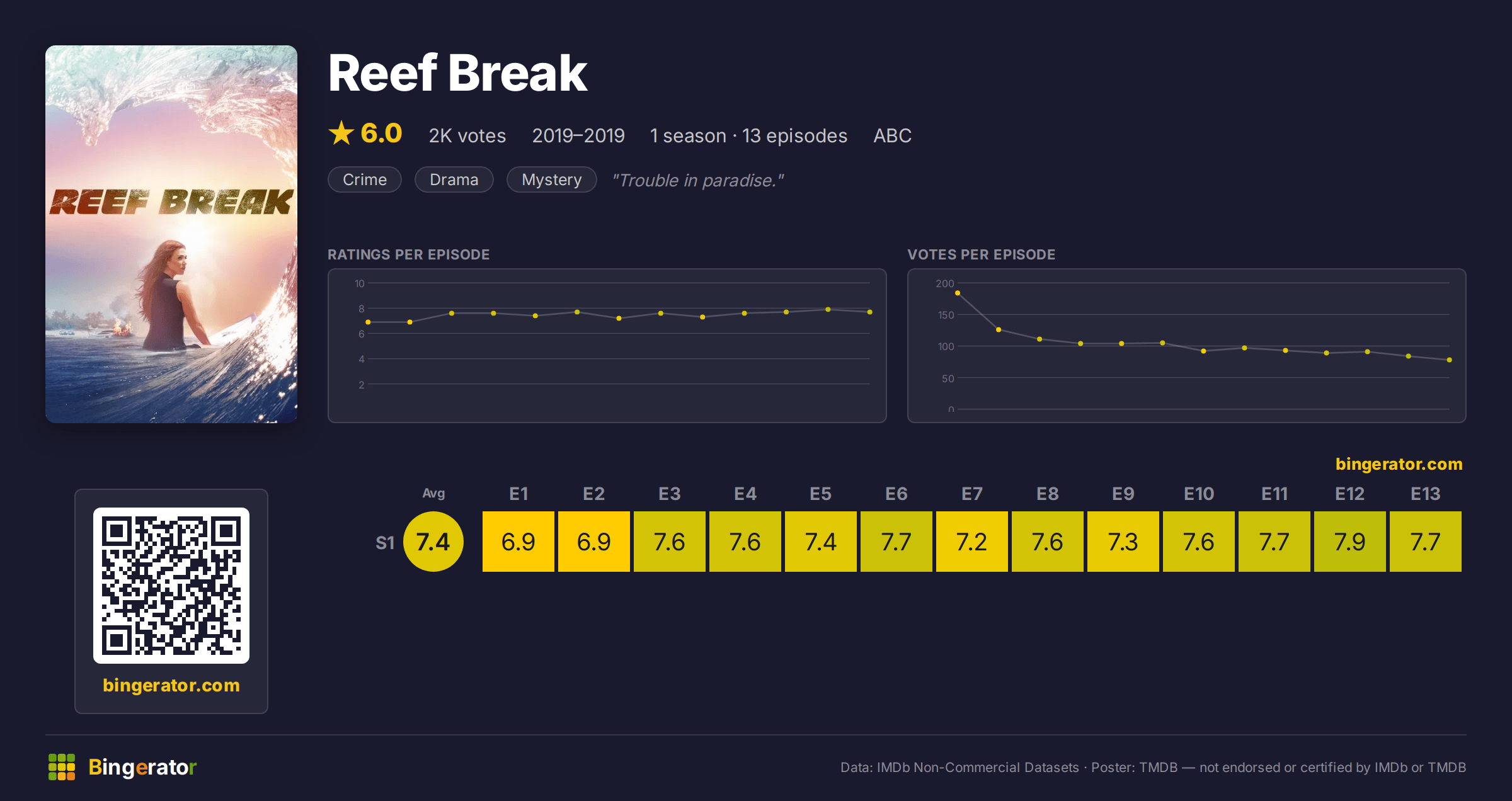Click the Reef Break title heading
This screenshot has height=801, width=1512.
click(x=458, y=73)
